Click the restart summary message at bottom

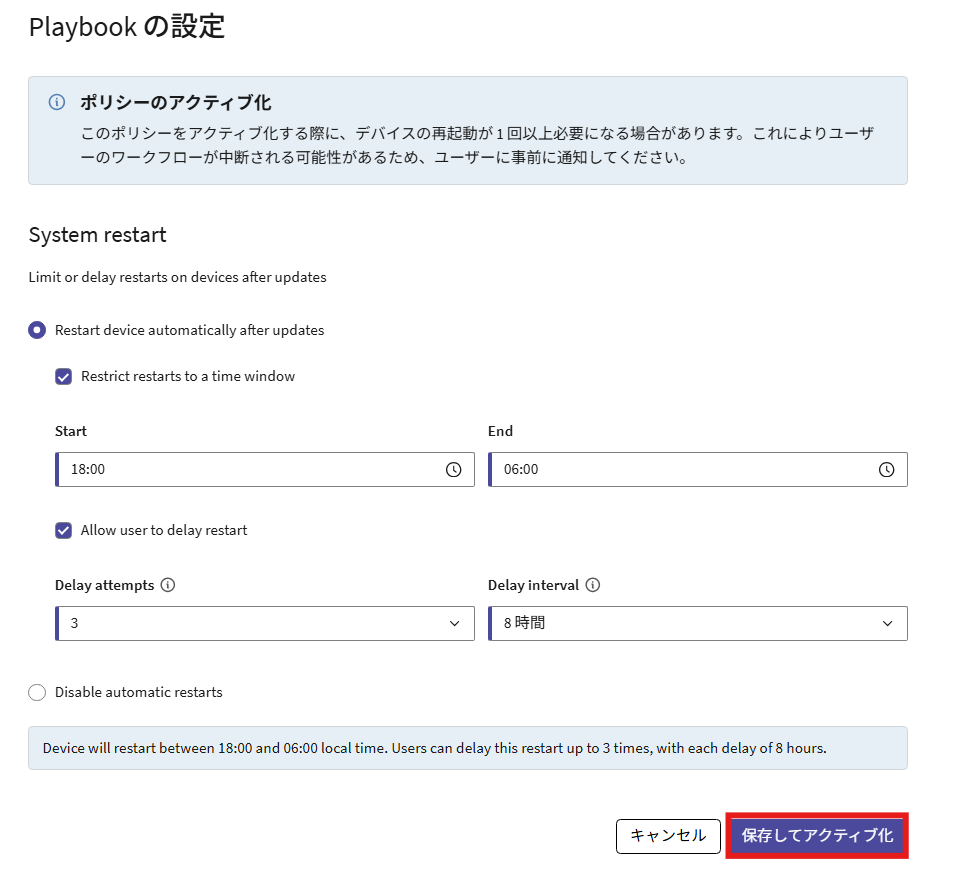[434, 748]
